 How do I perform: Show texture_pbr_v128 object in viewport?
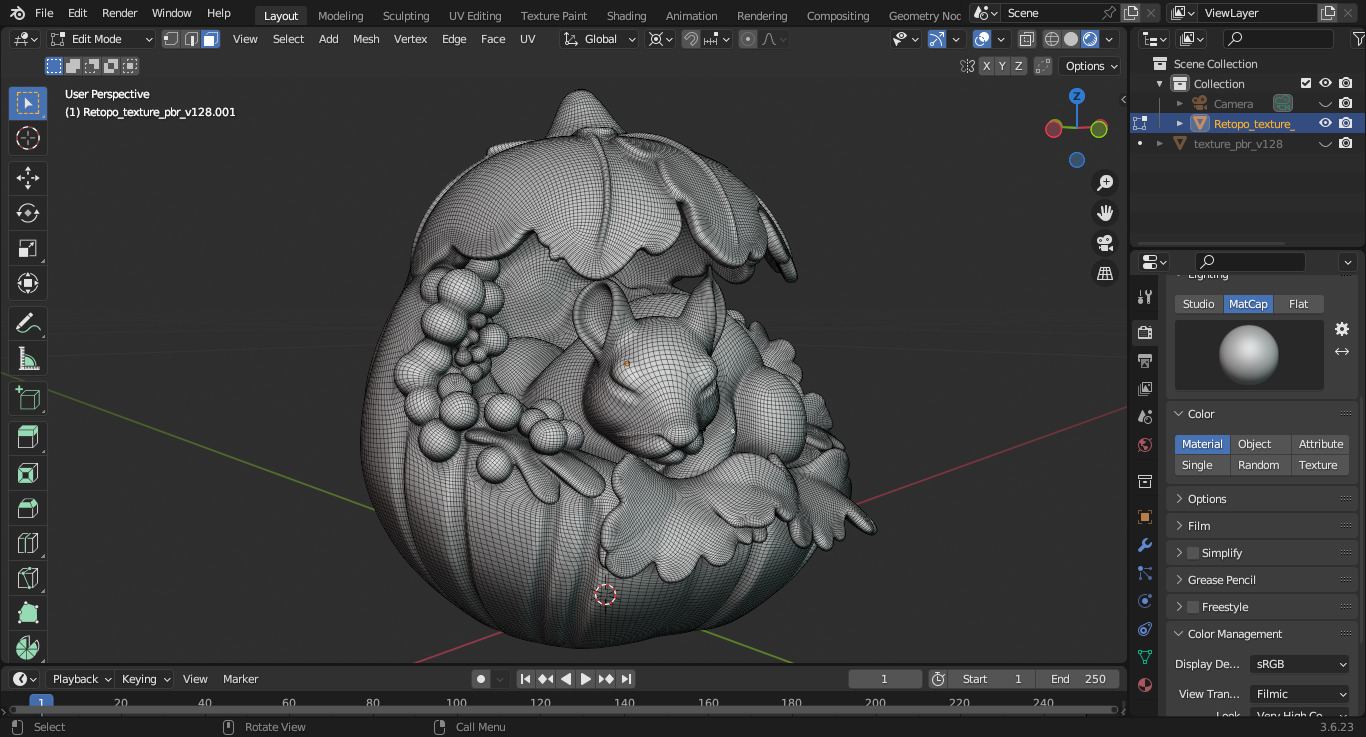point(1325,143)
